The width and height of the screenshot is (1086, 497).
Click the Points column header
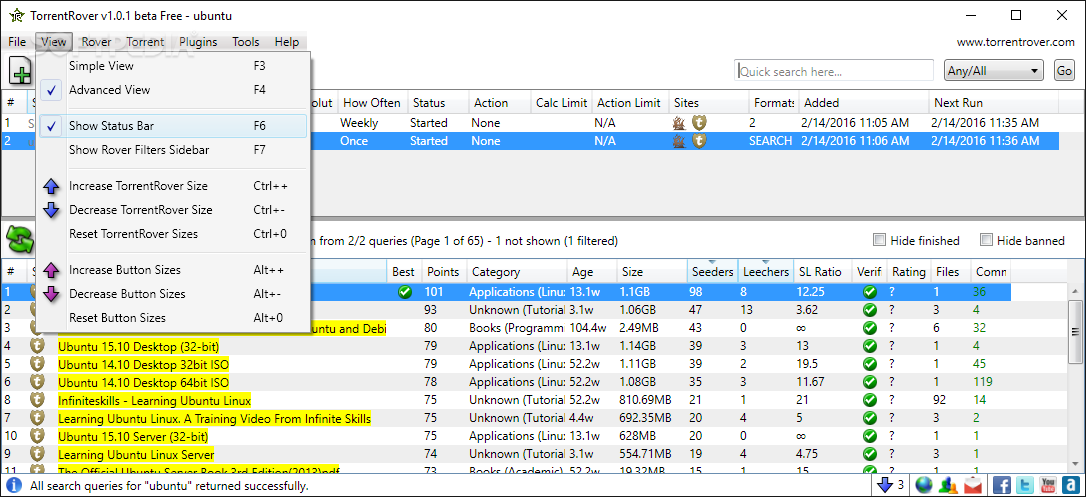tap(444, 272)
